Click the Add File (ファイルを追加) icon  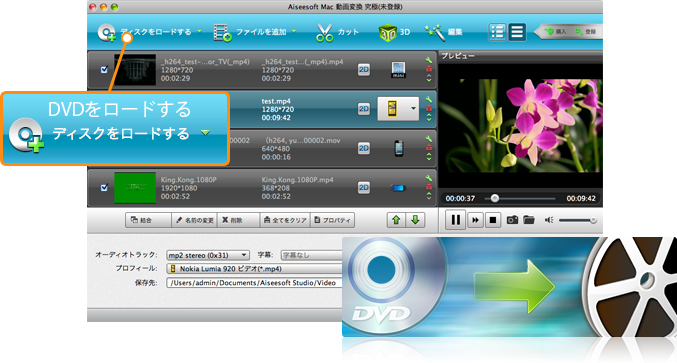[223, 33]
